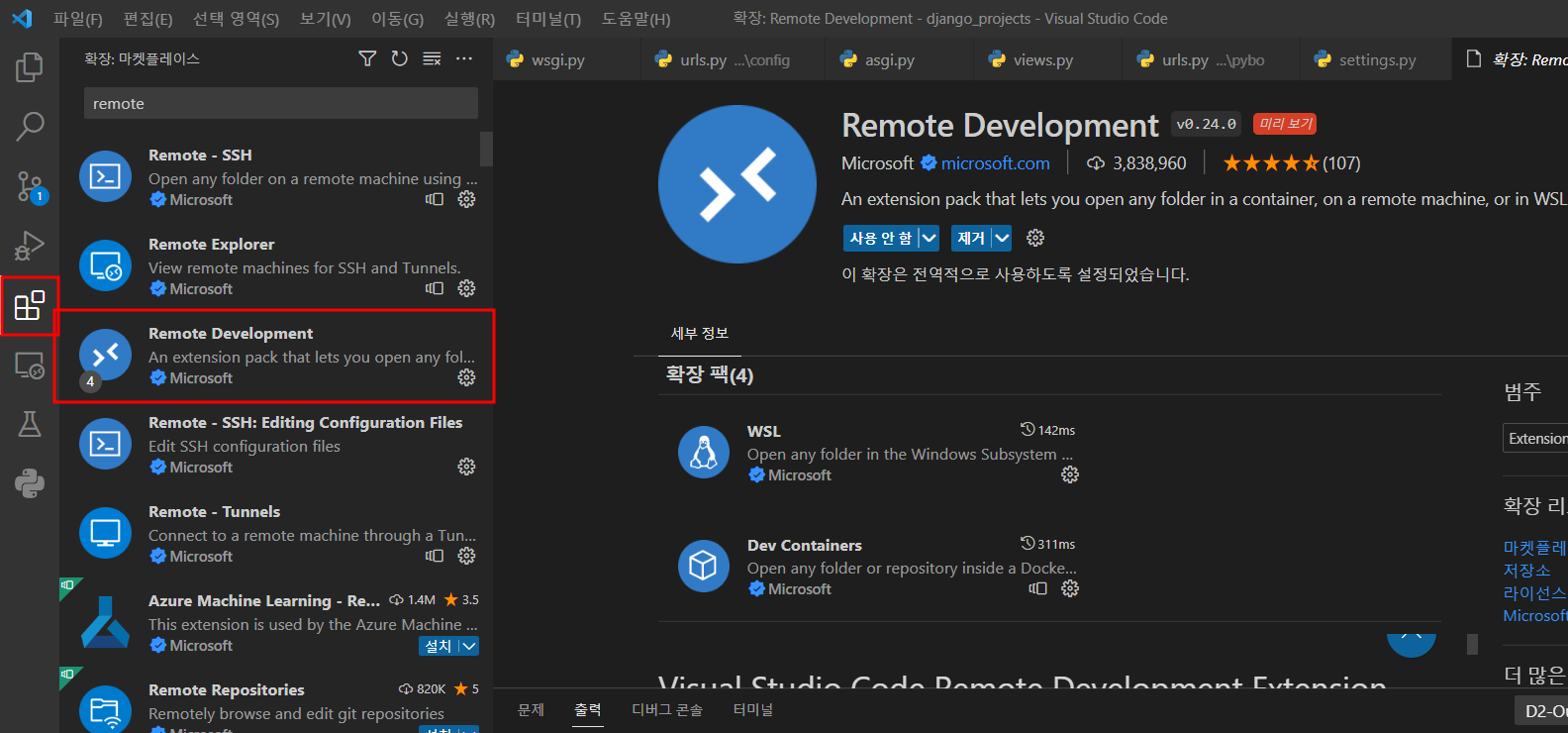Viewport: 1568px width, 733px height.
Task: Open the Remote Development list item gear
Action: 466,377
